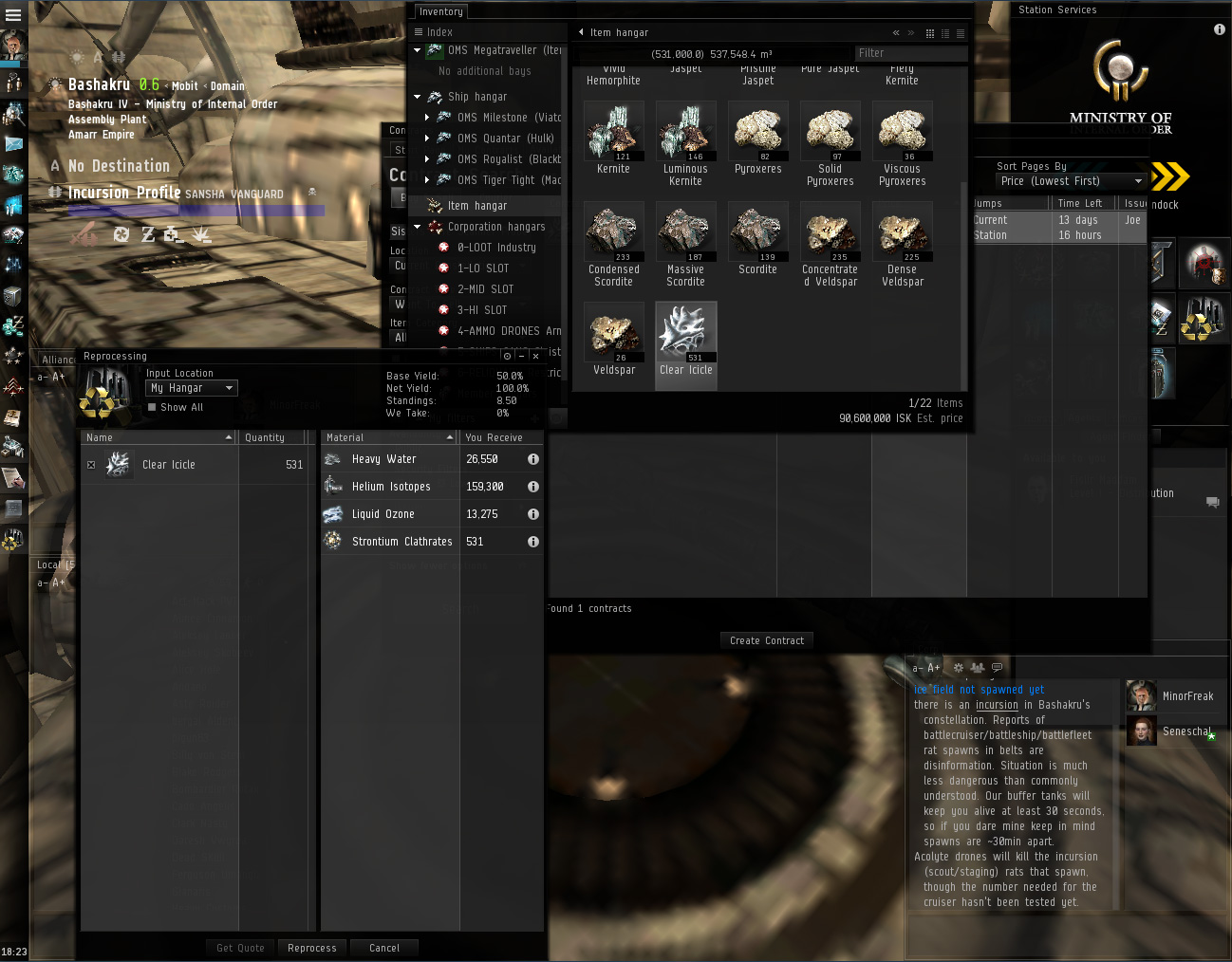Open the chat settings gear icon
Image resolution: width=1232 pixels, height=962 pixels.
[x=958, y=668]
